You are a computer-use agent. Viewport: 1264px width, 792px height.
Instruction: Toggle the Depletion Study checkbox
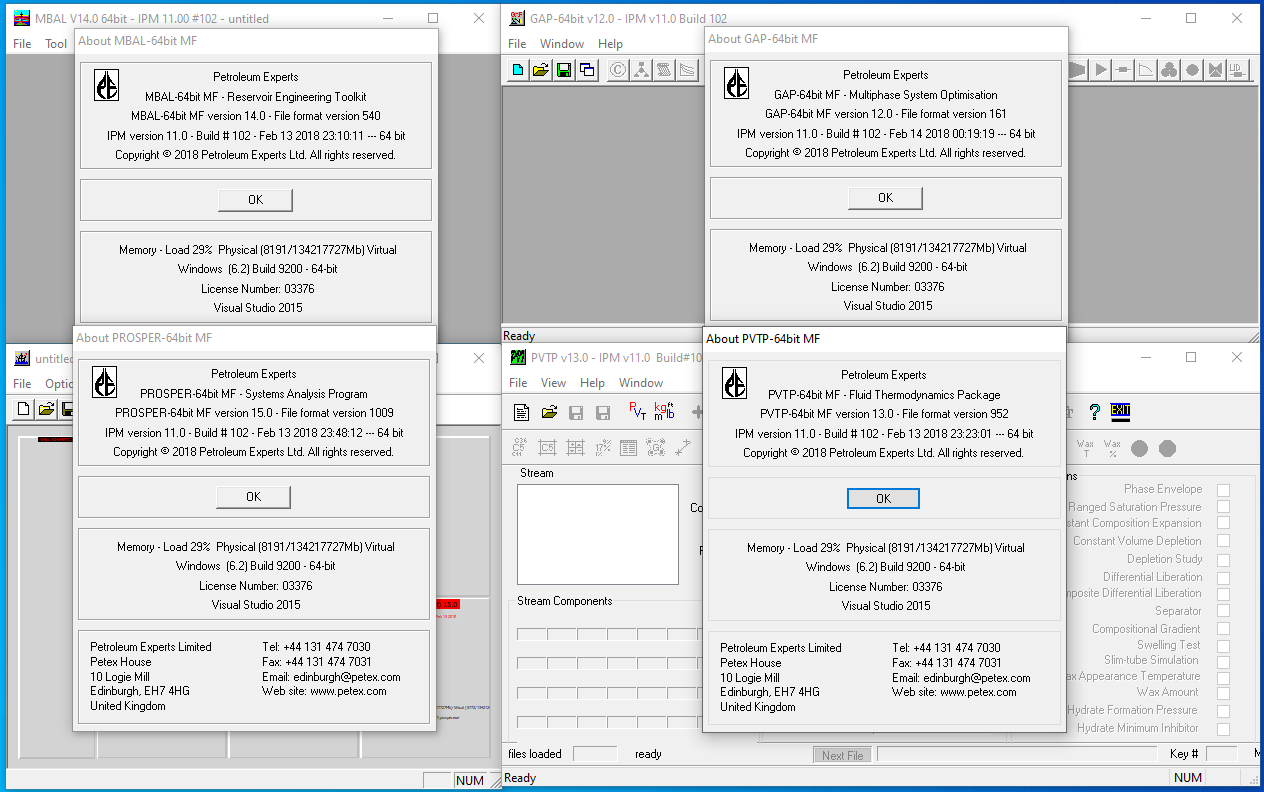pos(1223,560)
